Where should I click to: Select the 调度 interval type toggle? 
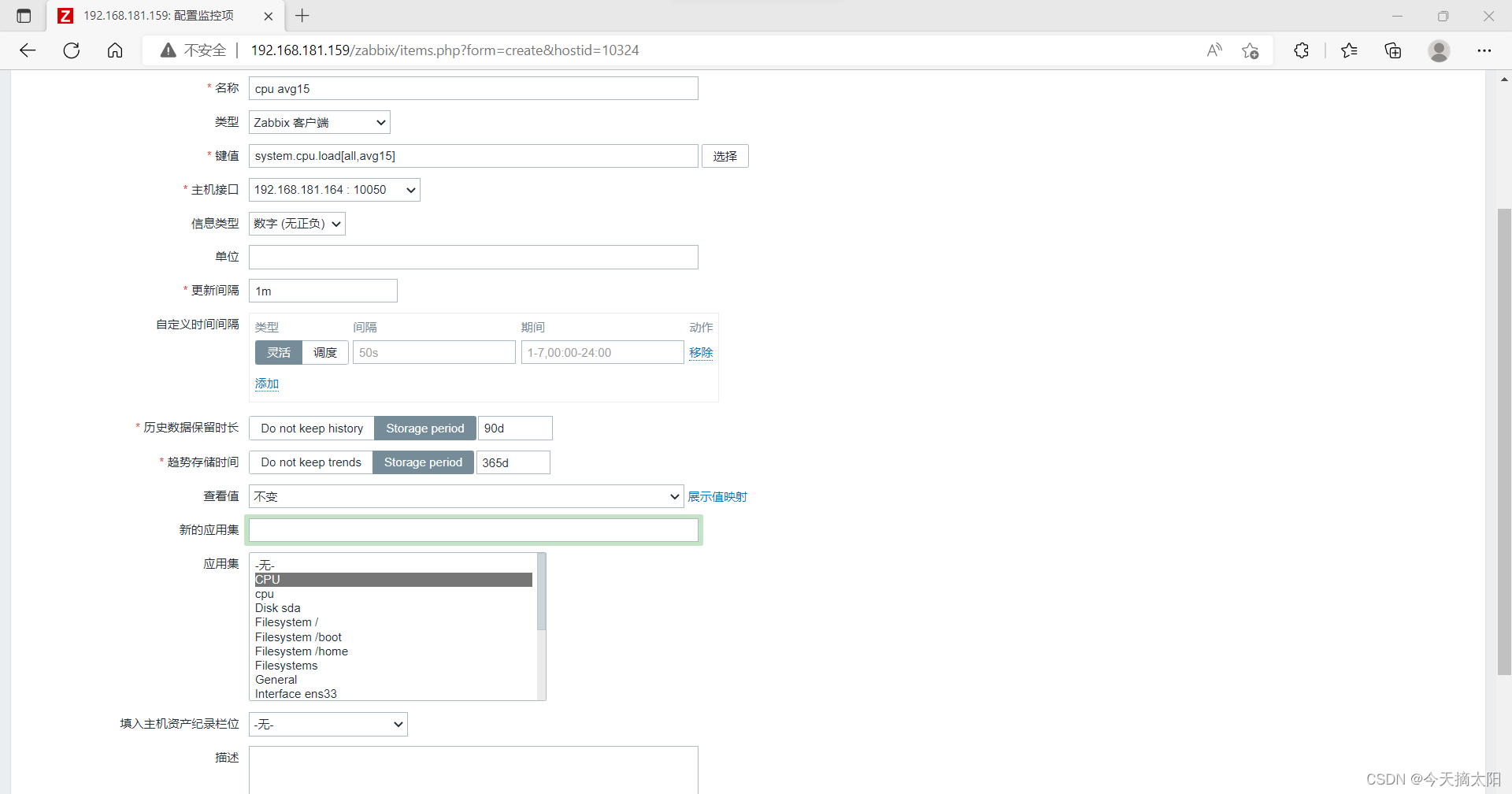[325, 352]
